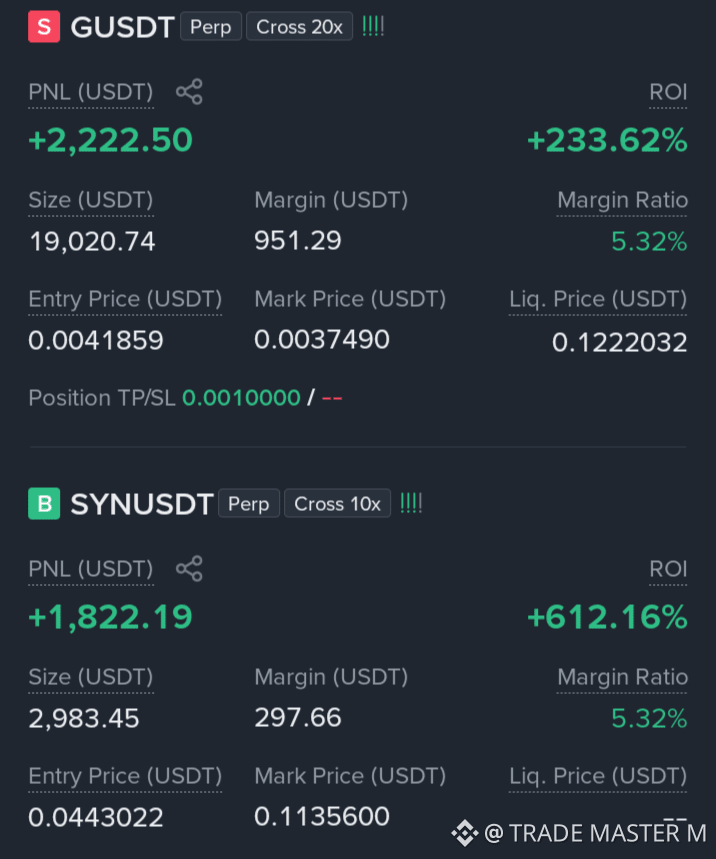Click the red S short badge for GUSDT
This screenshot has width=716, height=859.
tap(44, 26)
